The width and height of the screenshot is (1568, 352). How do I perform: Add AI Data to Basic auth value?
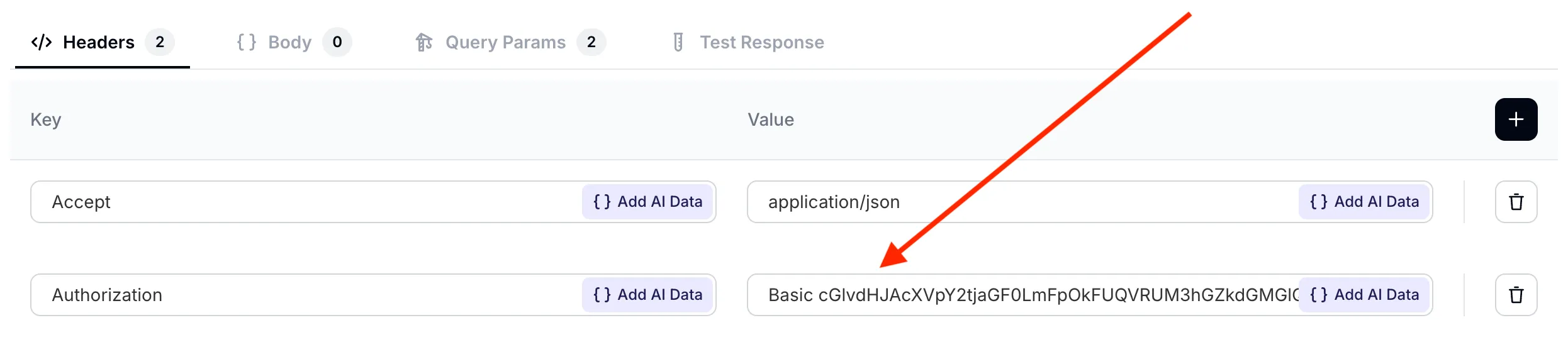click(1364, 295)
